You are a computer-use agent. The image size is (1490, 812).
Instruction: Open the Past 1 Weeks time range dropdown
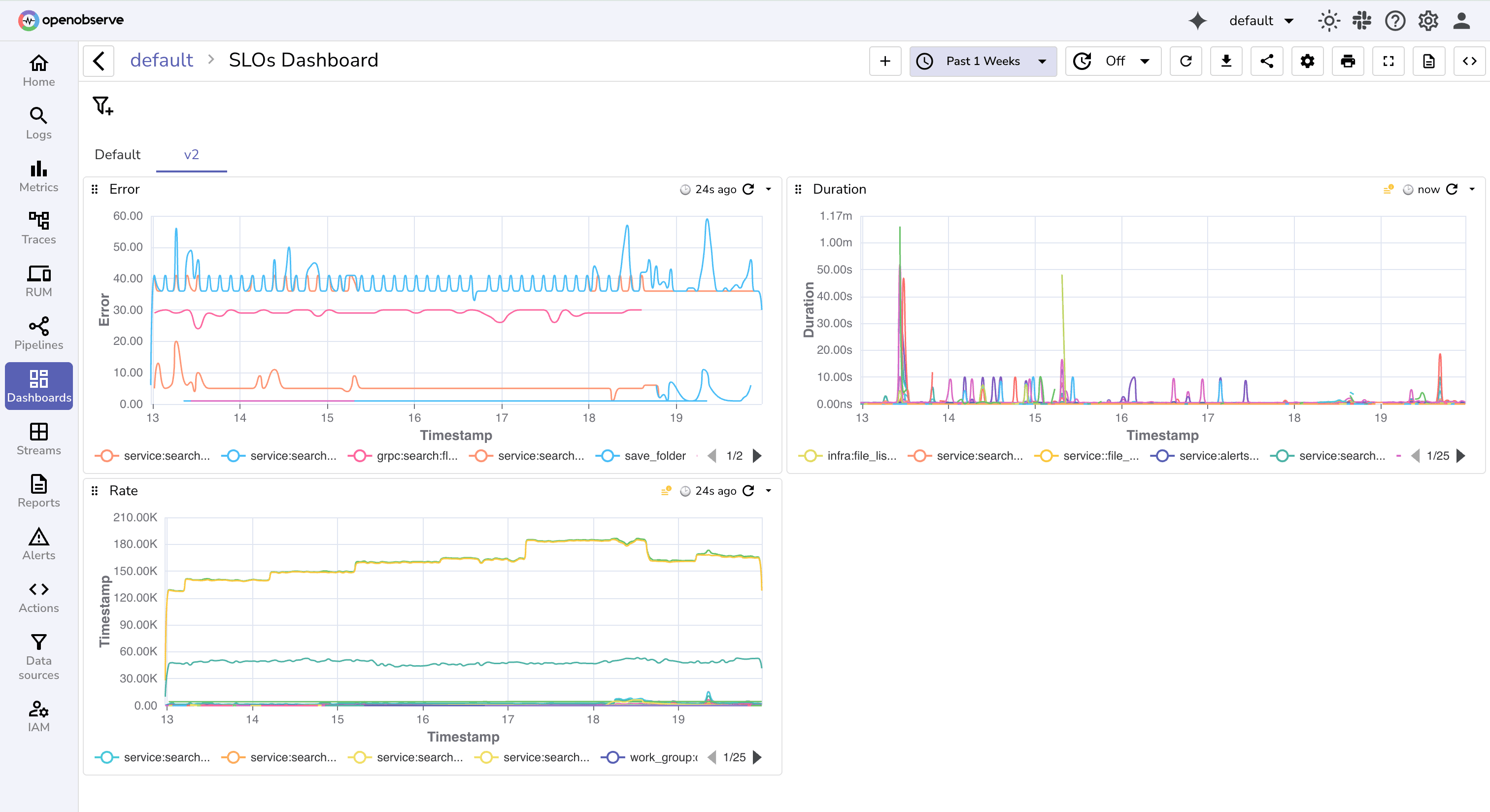pos(982,61)
